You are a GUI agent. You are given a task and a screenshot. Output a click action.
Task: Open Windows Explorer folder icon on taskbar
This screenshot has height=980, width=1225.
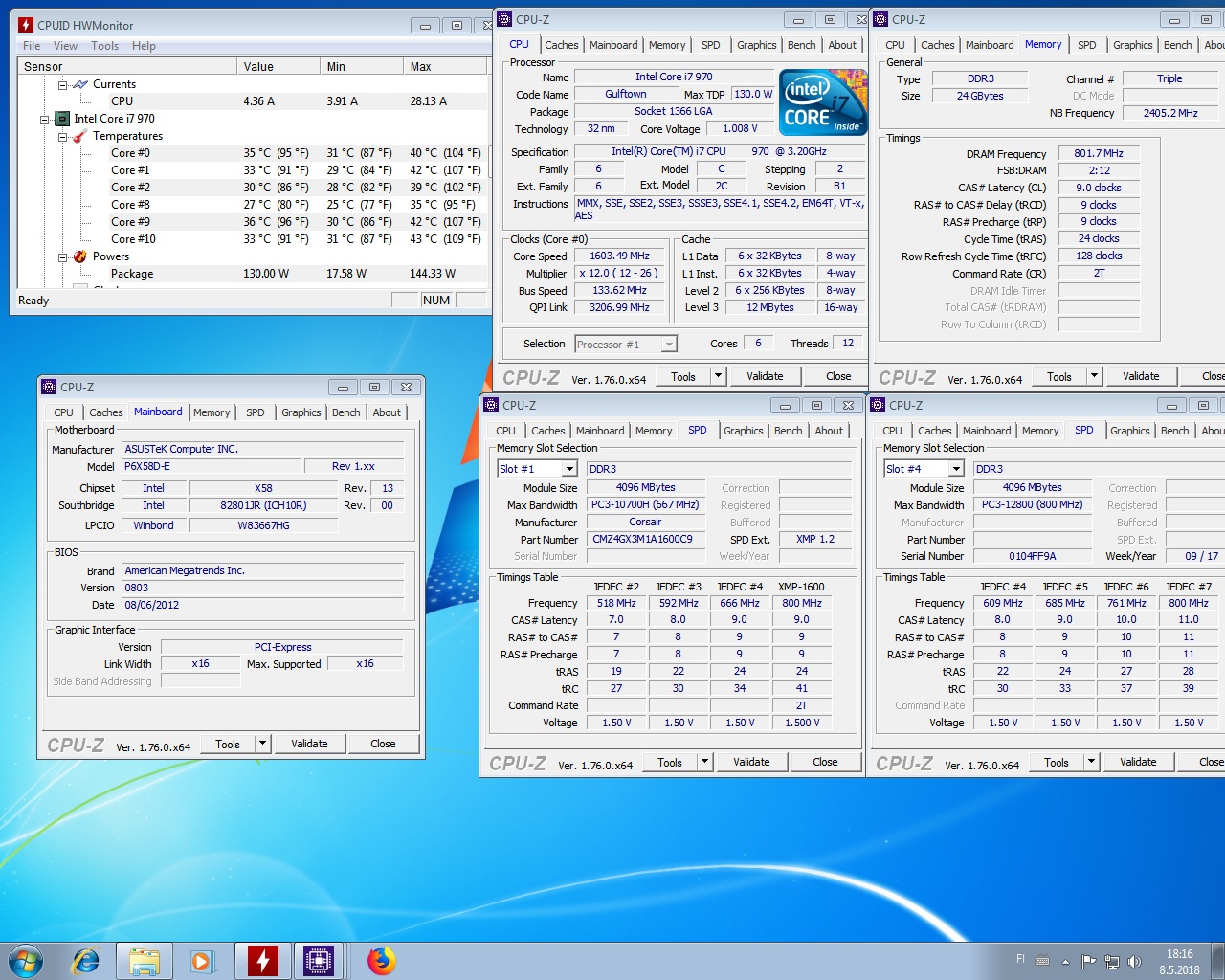tap(145, 960)
